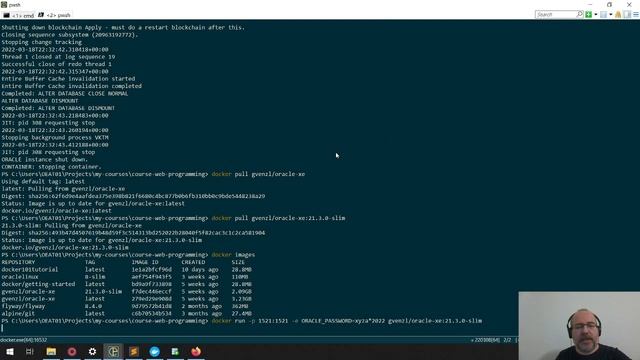Viewport: 640px width, 360px height.
Task: Click the "Stopping change tracking" line
Action: coord(41,42)
